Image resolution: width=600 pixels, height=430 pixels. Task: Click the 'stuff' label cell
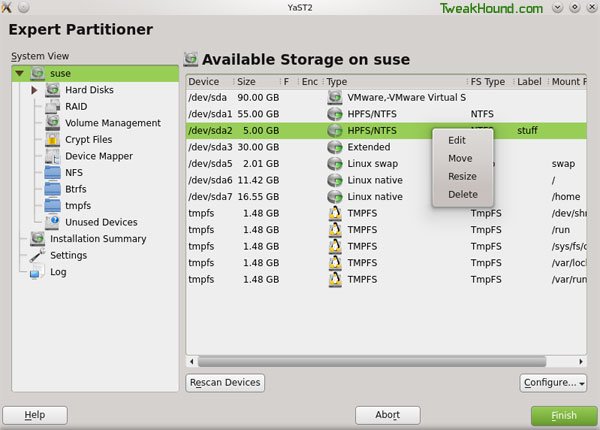pyautogui.click(x=527, y=130)
